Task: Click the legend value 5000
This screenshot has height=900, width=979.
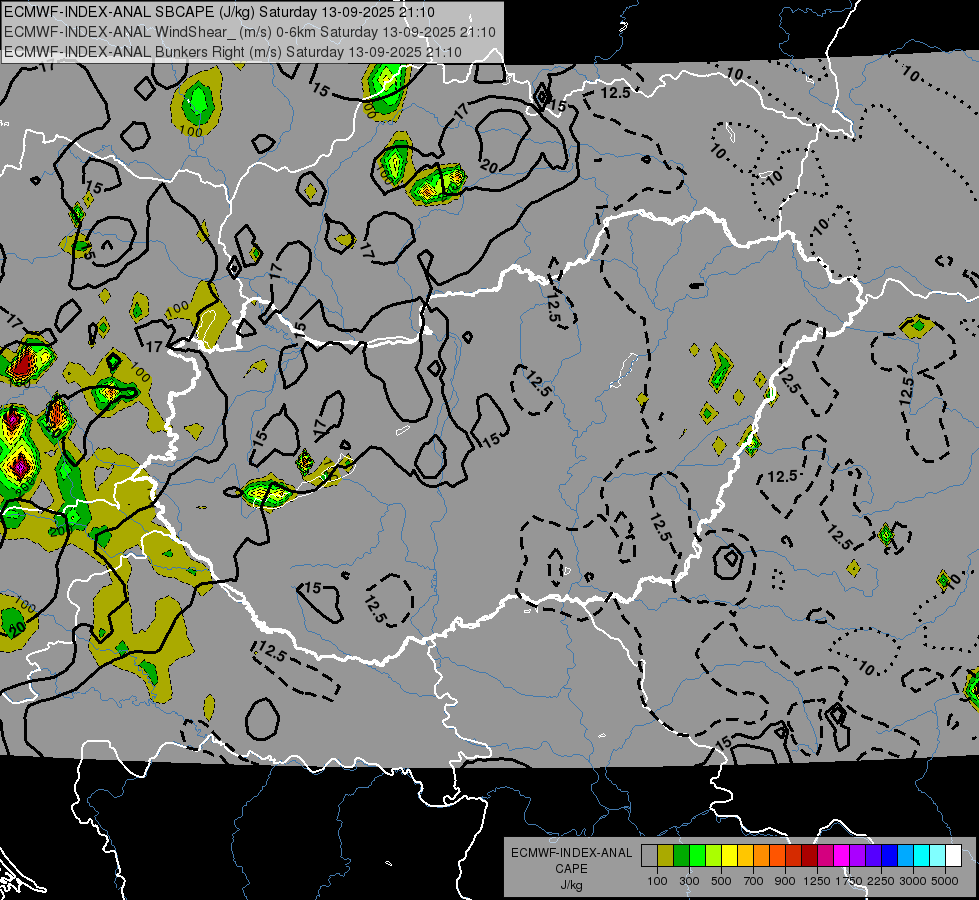Action: point(945,881)
